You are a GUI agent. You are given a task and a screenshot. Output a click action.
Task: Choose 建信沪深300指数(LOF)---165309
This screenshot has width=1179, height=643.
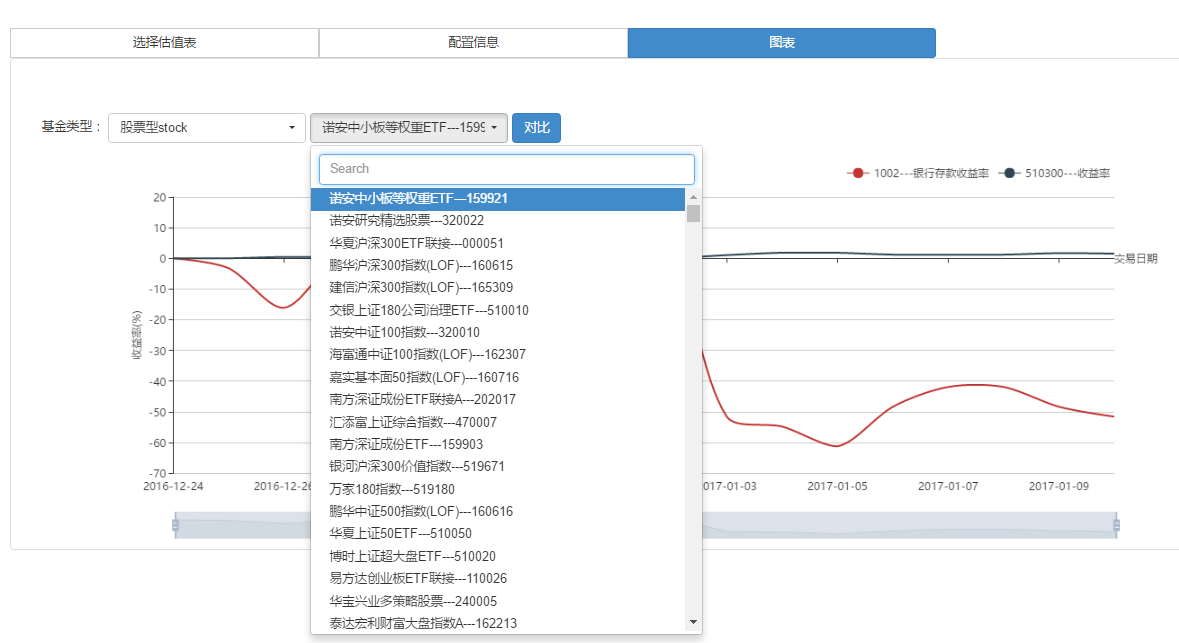pos(498,288)
